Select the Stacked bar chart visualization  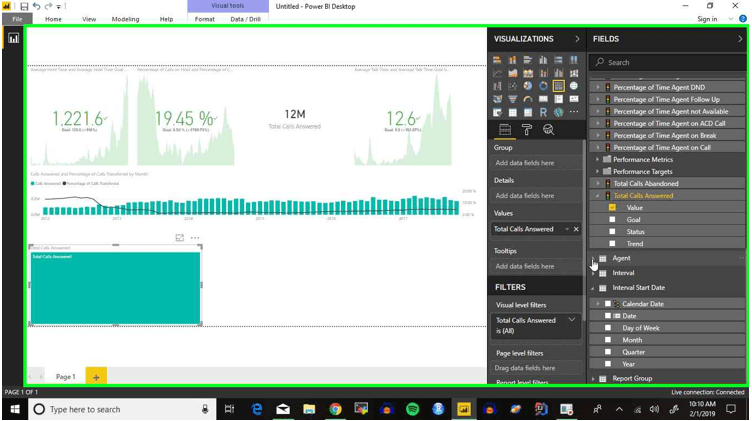(497, 60)
